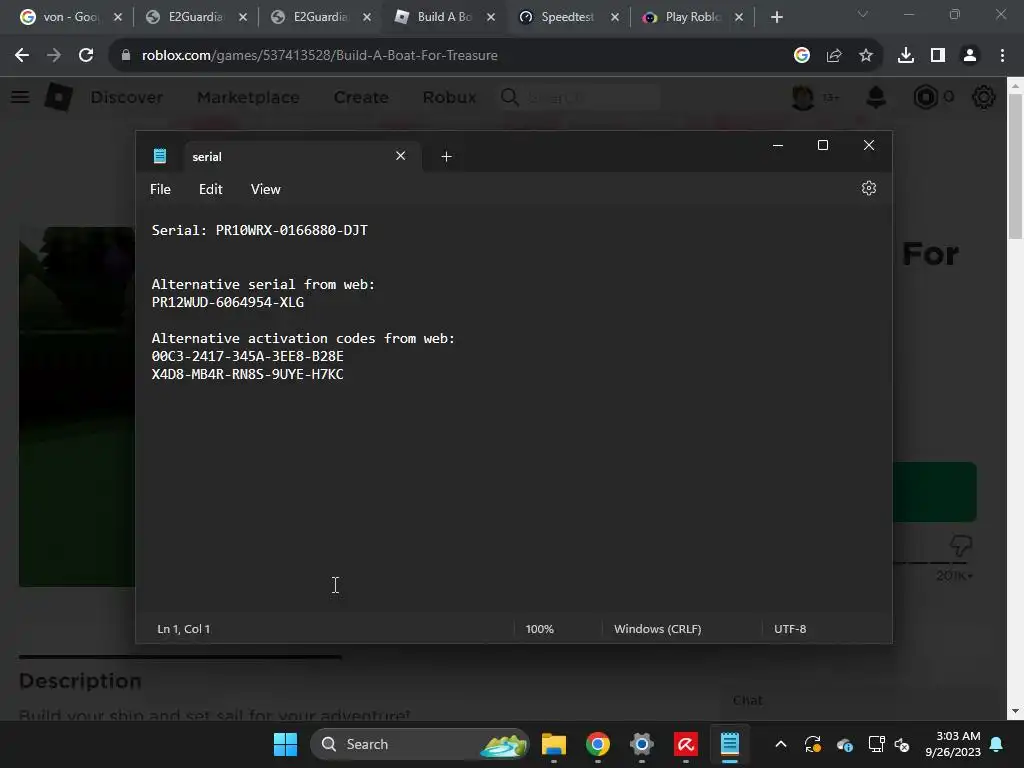This screenshot has height=768, width=1024.
Task: Add a new Notepad tab
Action: tap(446, 156)
